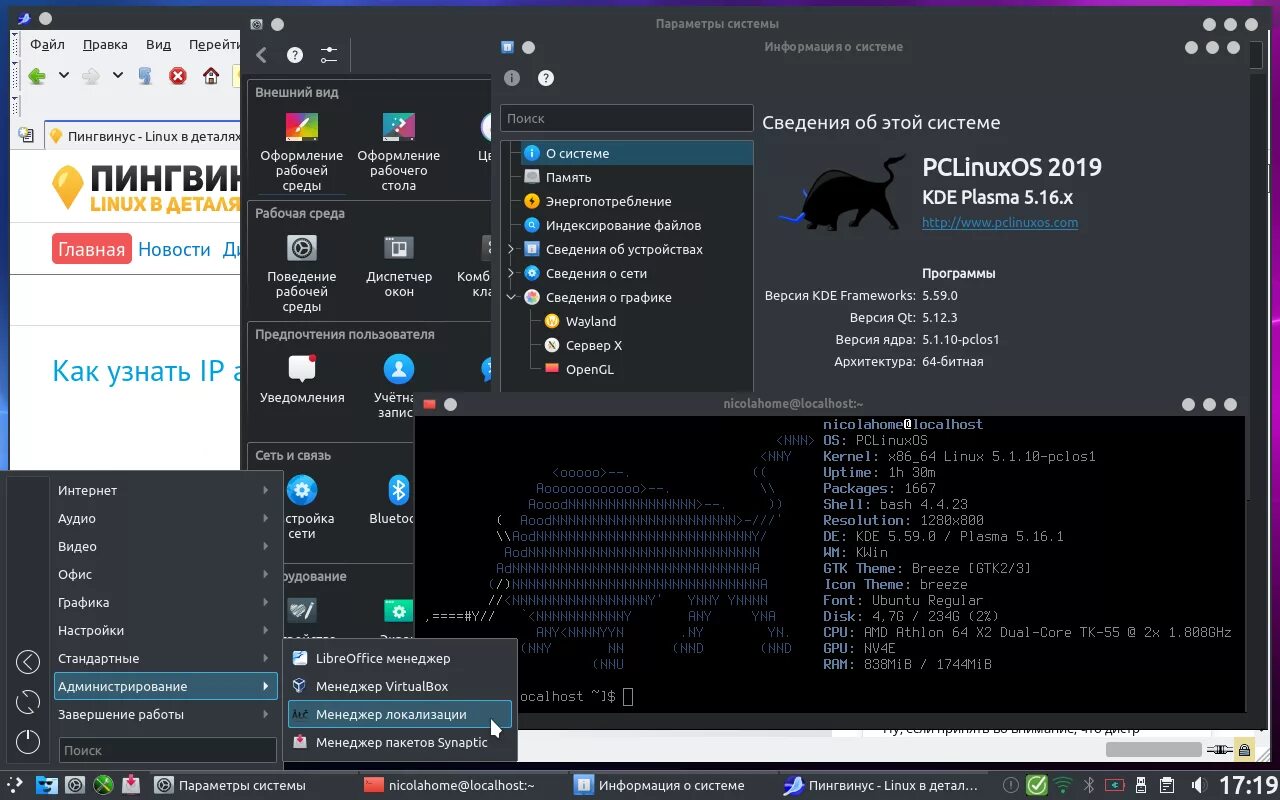Open Оформление рабочей среды settings module
This screenshot has height=800, width=1280.
(301, 151)
